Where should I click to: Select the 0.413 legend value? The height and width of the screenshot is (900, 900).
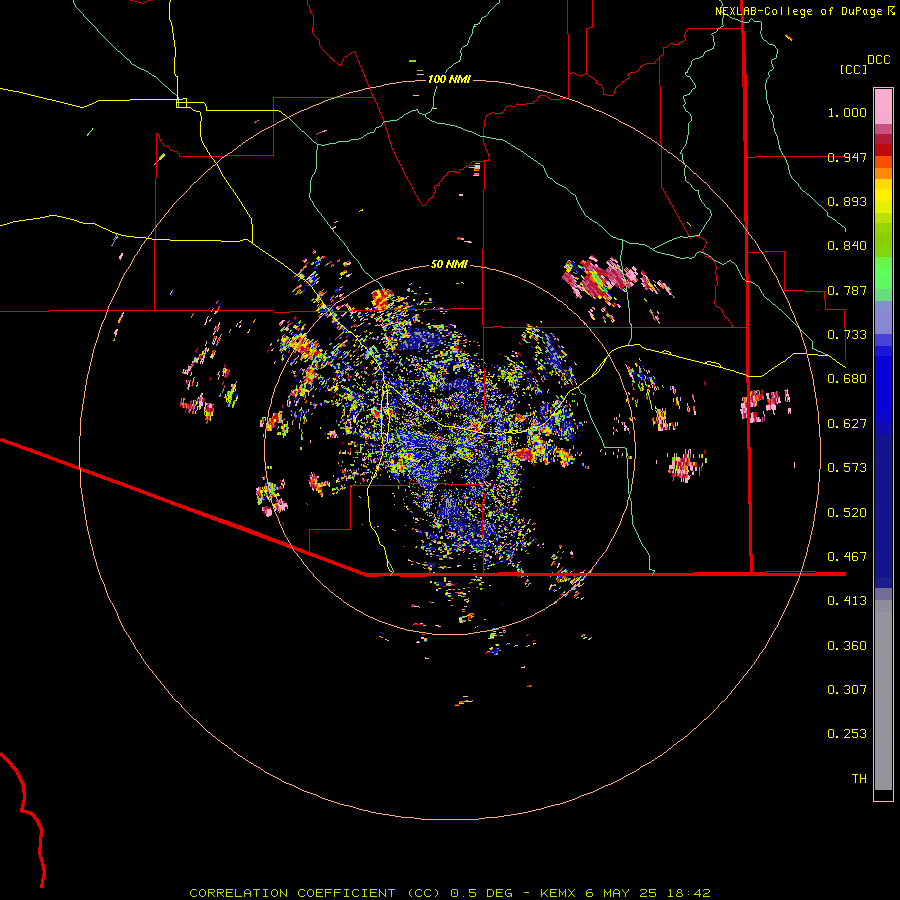(847, 601)
